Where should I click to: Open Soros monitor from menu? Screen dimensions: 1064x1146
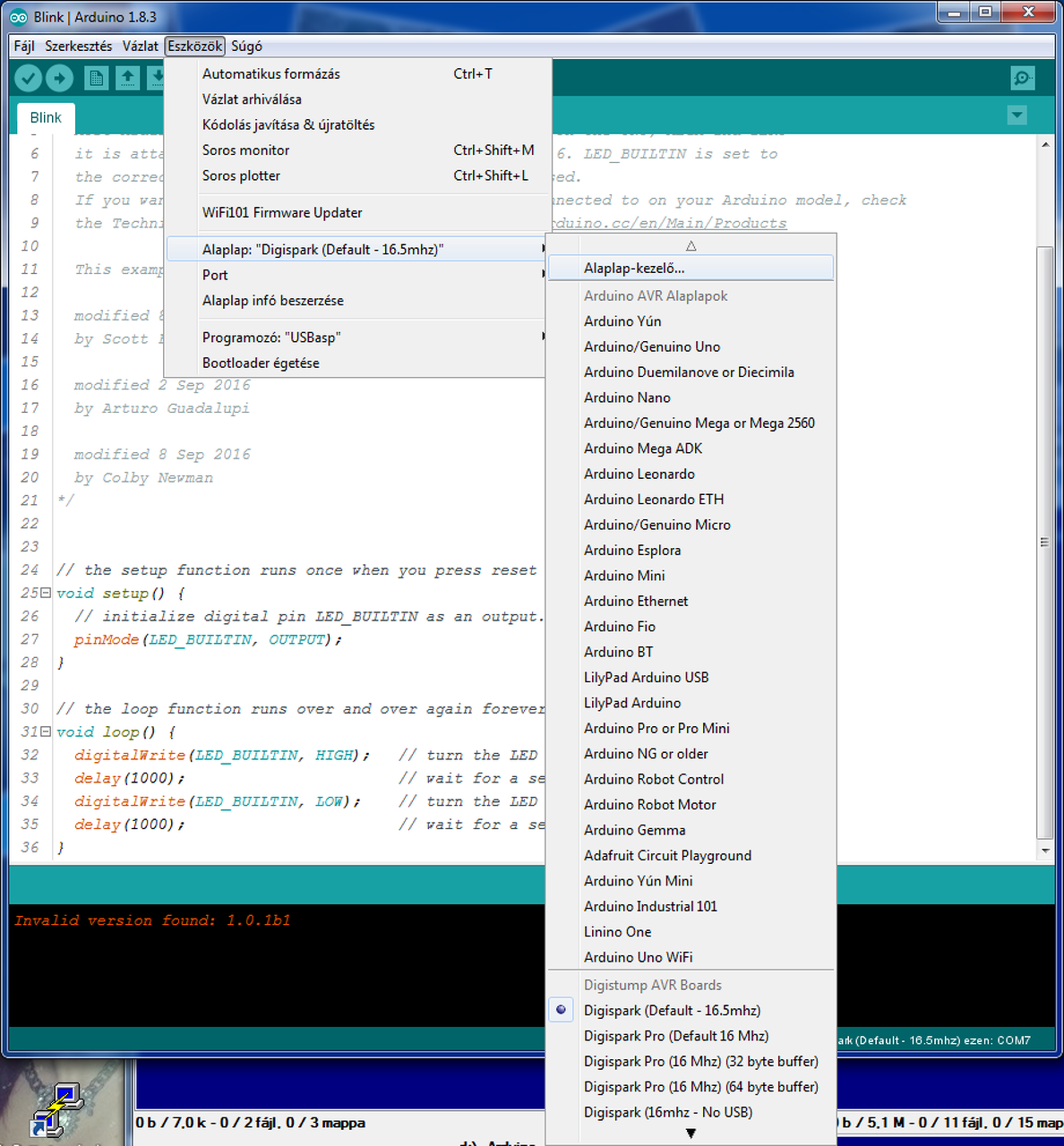pos(356,150)
